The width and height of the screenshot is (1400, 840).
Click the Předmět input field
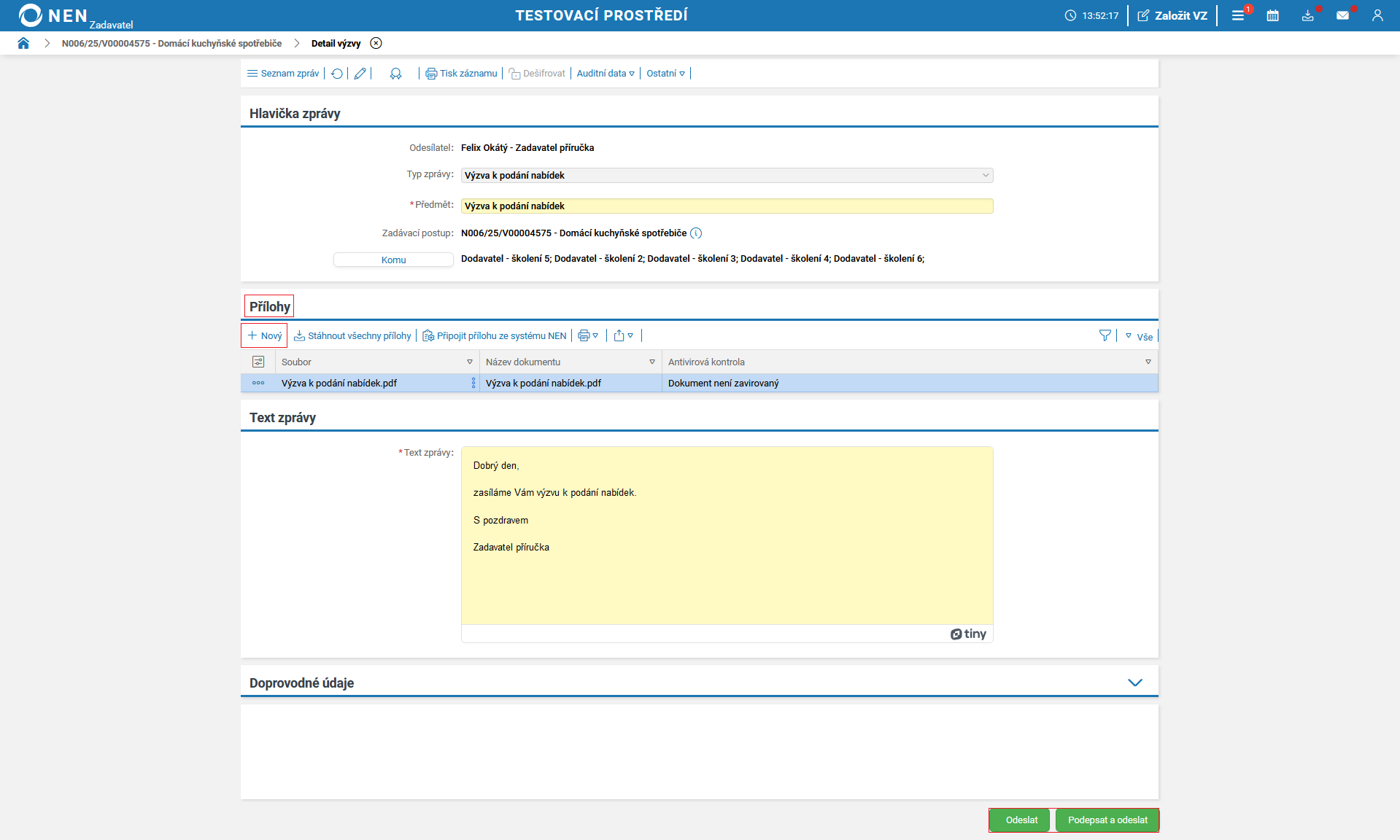pos(727,206)
